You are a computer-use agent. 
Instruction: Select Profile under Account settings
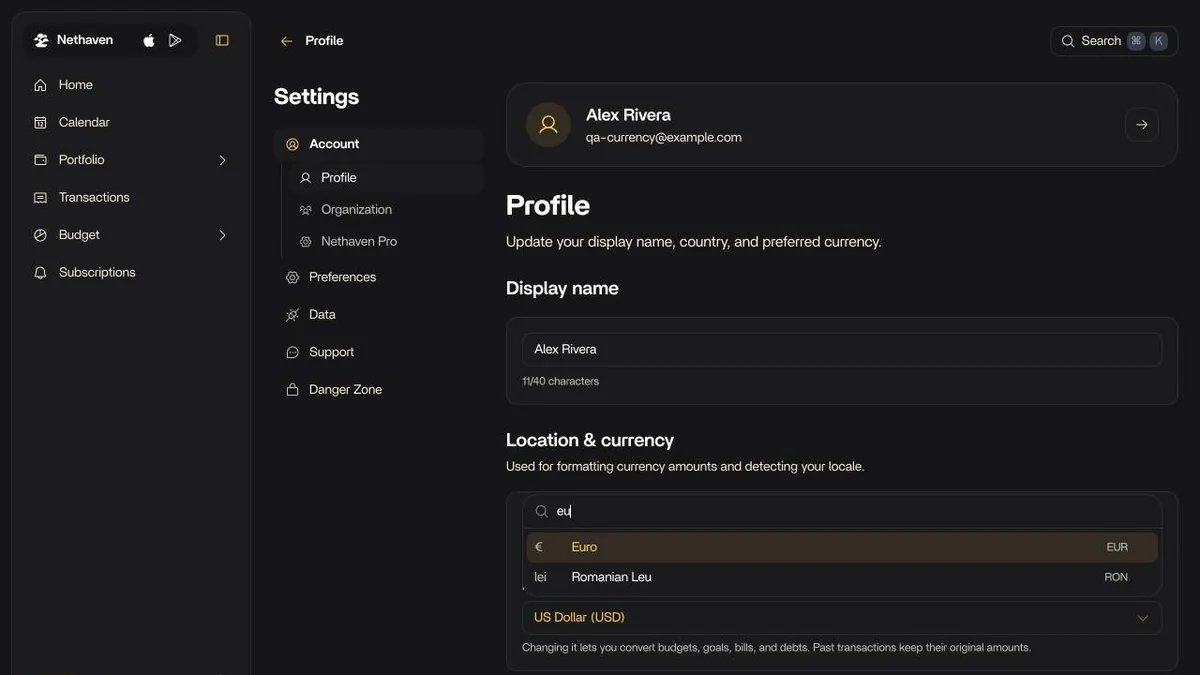point(386,178)
